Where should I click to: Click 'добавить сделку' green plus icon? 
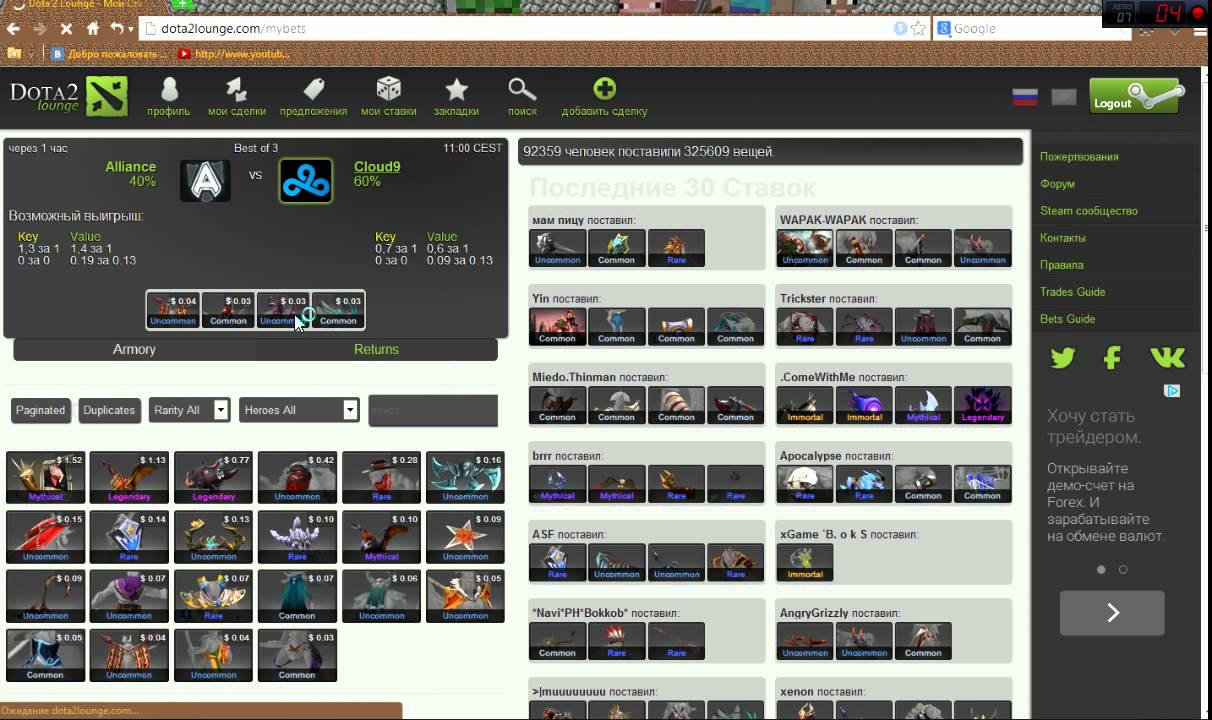tap(604, 89)
